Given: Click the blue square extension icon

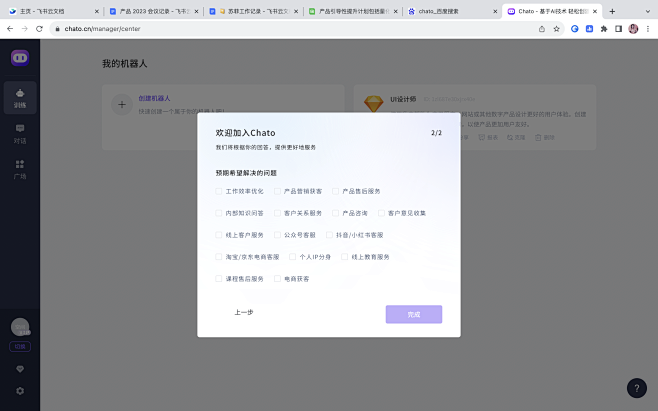Looking at the screenshot, I should (589, 29).
